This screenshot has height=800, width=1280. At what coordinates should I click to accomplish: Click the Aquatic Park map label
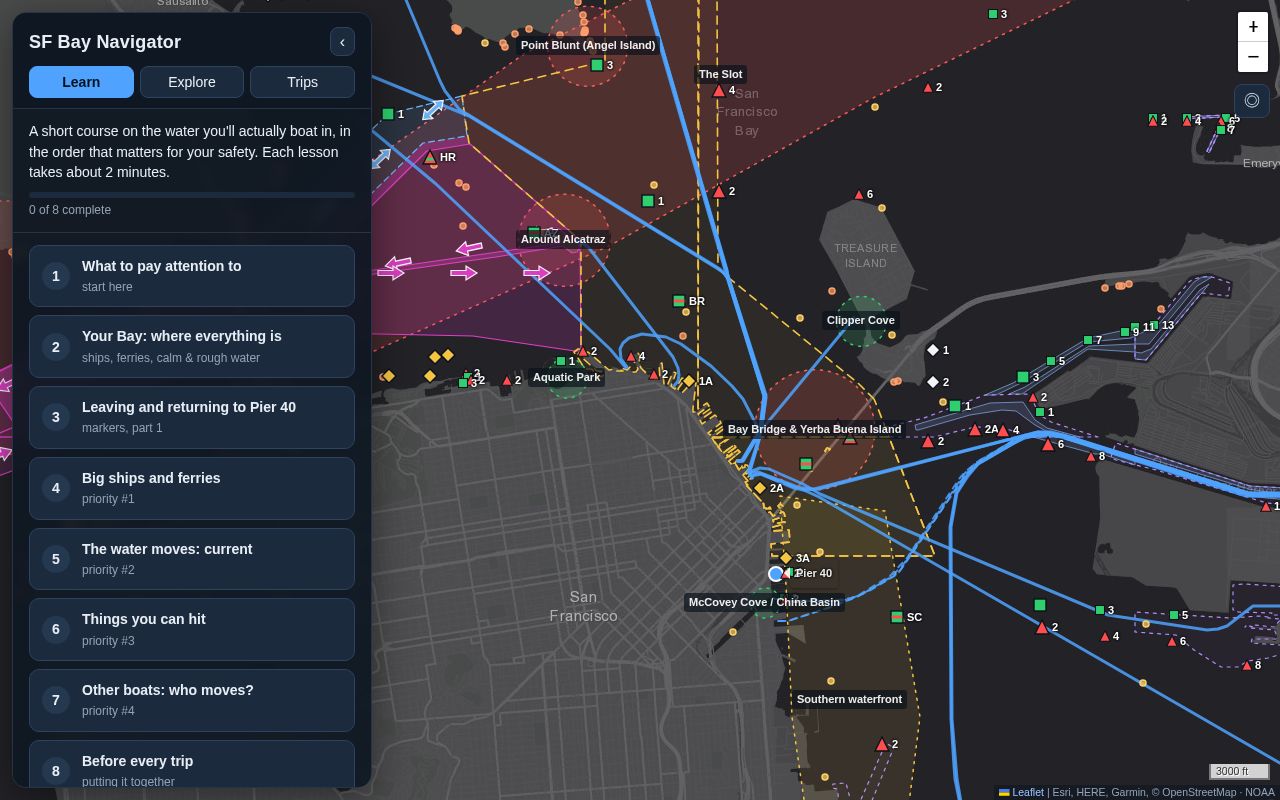click(x=566, y=377)
